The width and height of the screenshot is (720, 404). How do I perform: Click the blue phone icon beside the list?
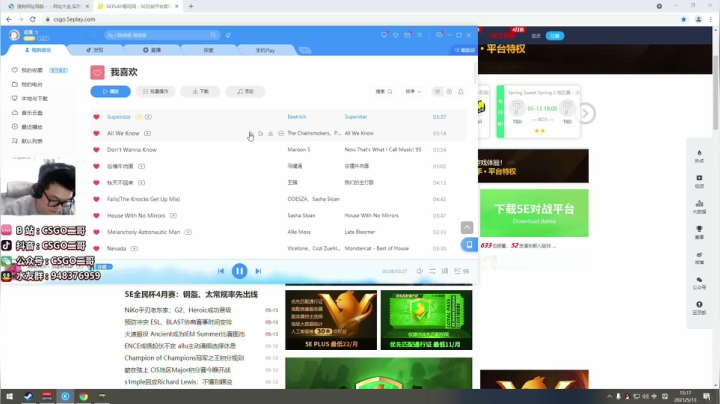point(469,245)
